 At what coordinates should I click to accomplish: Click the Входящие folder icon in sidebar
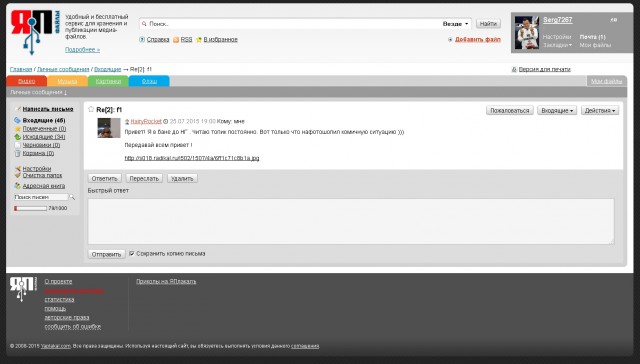[17, 120]
